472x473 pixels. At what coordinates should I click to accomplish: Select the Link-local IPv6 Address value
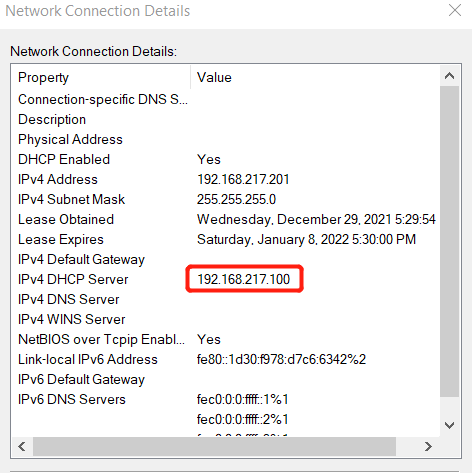point(281,359)
